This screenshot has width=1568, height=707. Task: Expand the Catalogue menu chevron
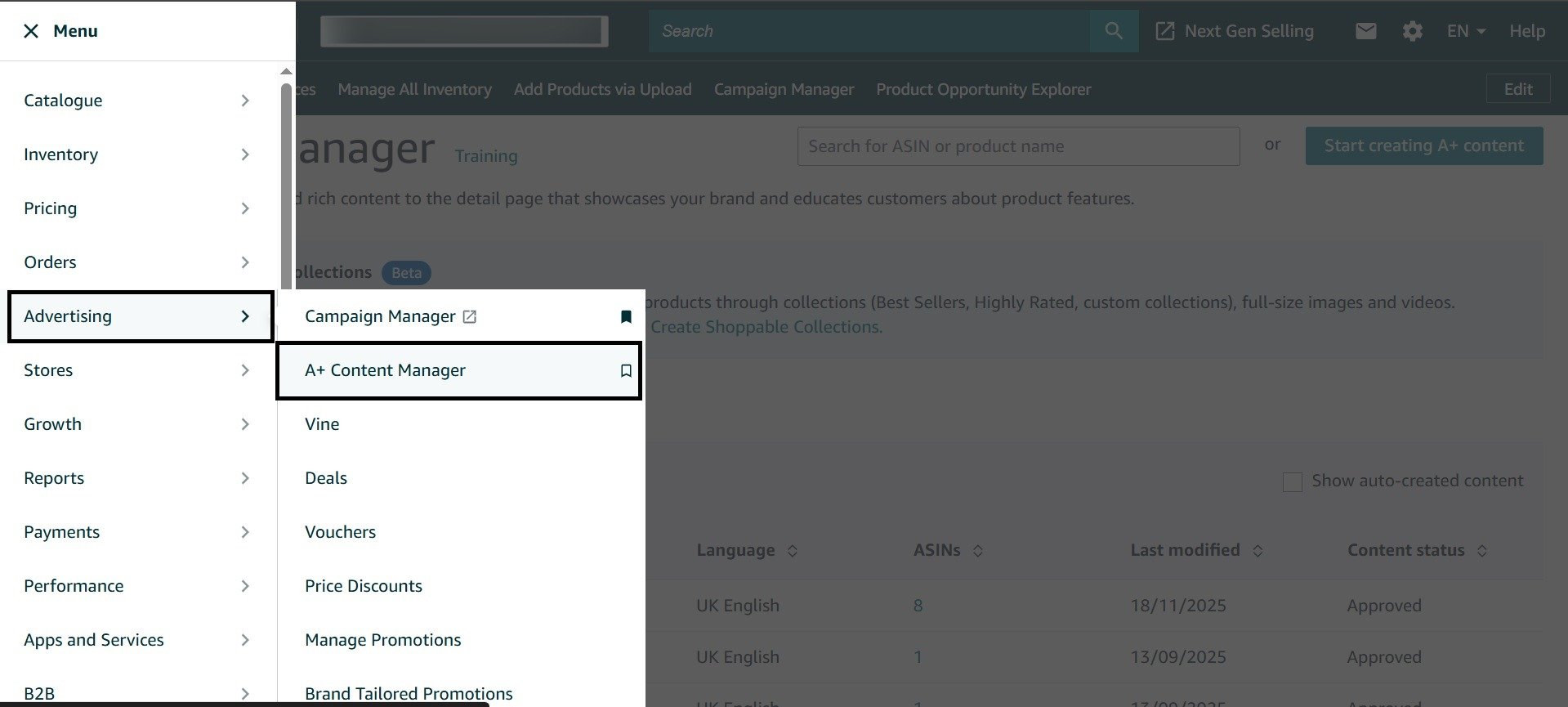tap(245, 101)
